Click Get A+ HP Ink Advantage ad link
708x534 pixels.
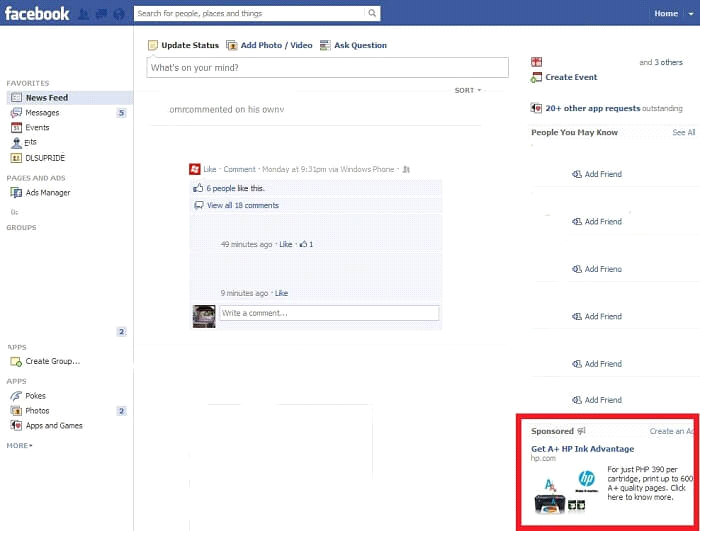[582, 449]
